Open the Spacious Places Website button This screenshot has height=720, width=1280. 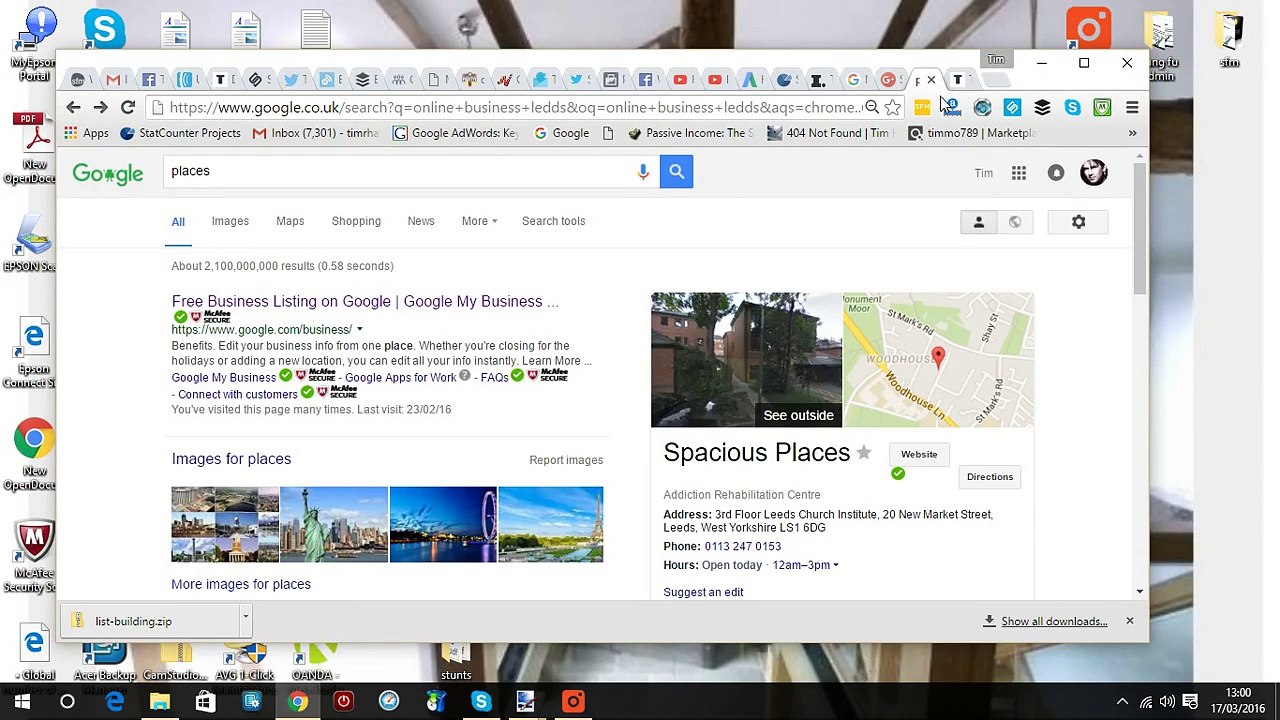click(919, 455)
